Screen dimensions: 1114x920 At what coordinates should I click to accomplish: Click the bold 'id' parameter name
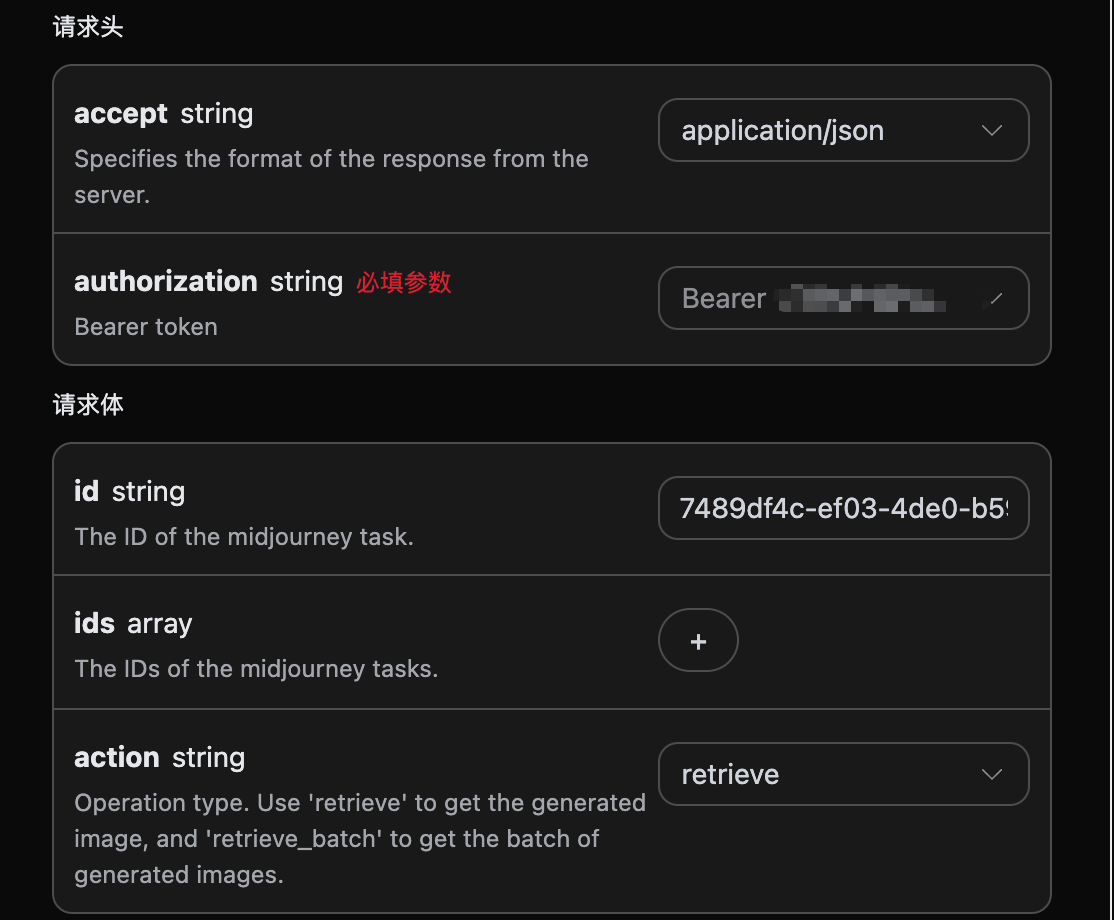pyautogui.click(x=86, y=492)
